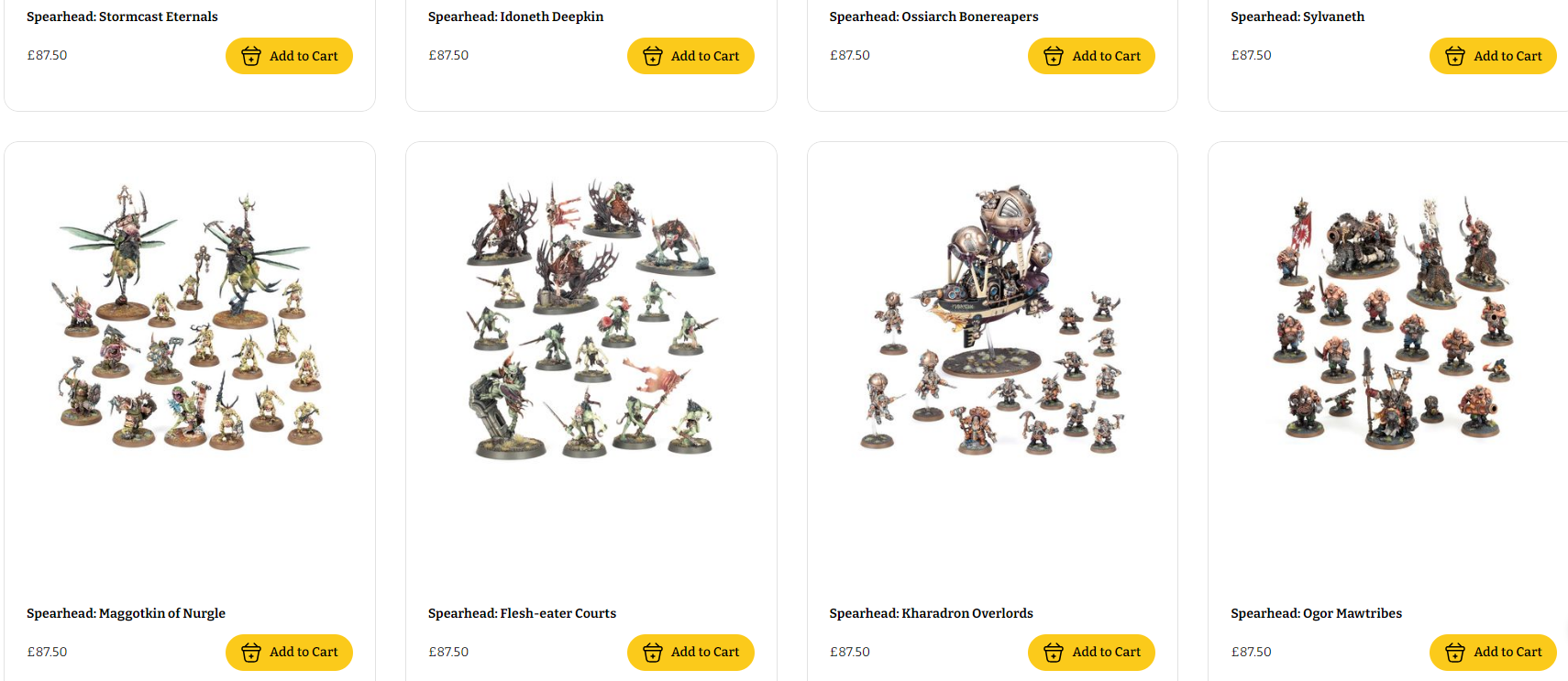This screenshot has width=1568, height=681.
Task: Click basket icon for Flesh-eater Courts
Action: [653, 653]
